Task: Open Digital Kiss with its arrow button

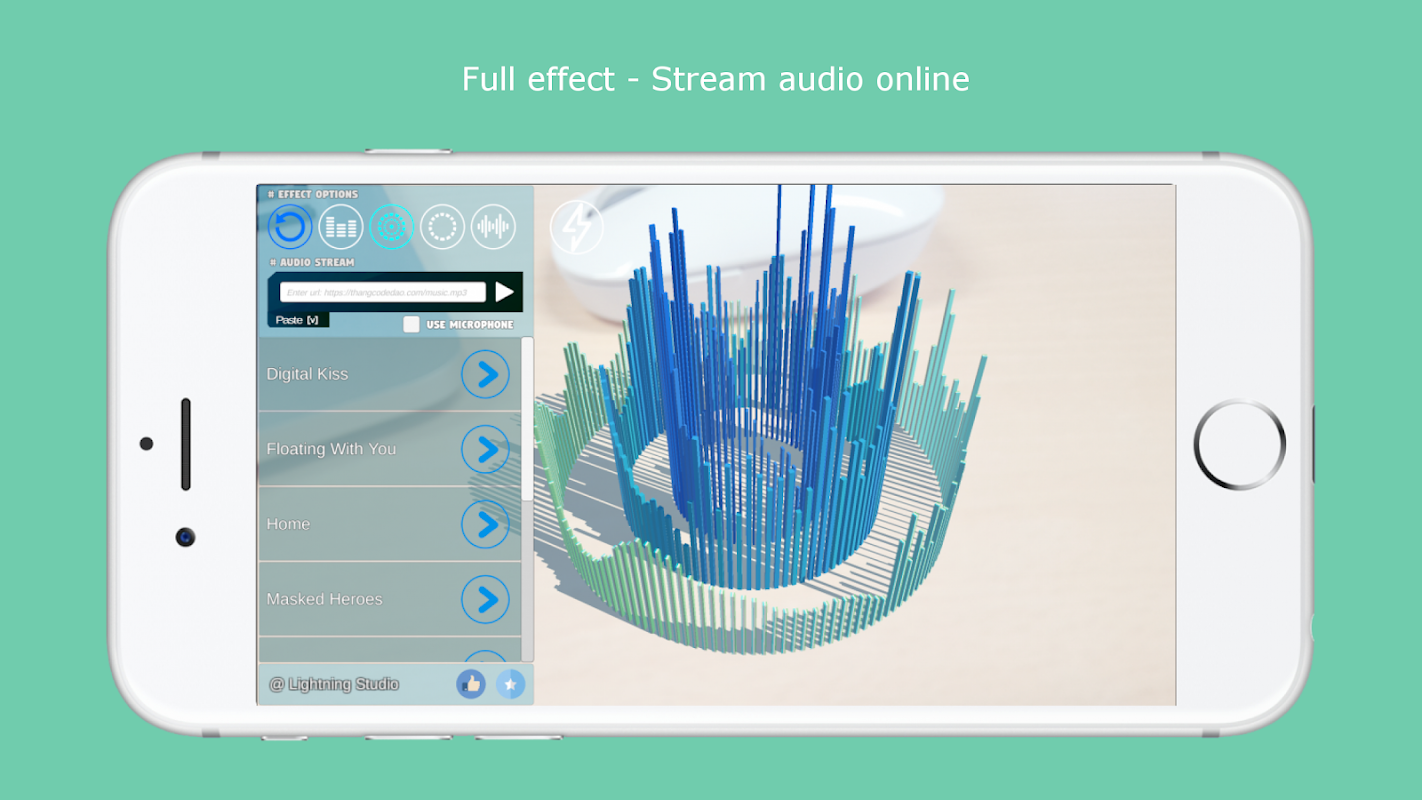Action: [485, 374]
